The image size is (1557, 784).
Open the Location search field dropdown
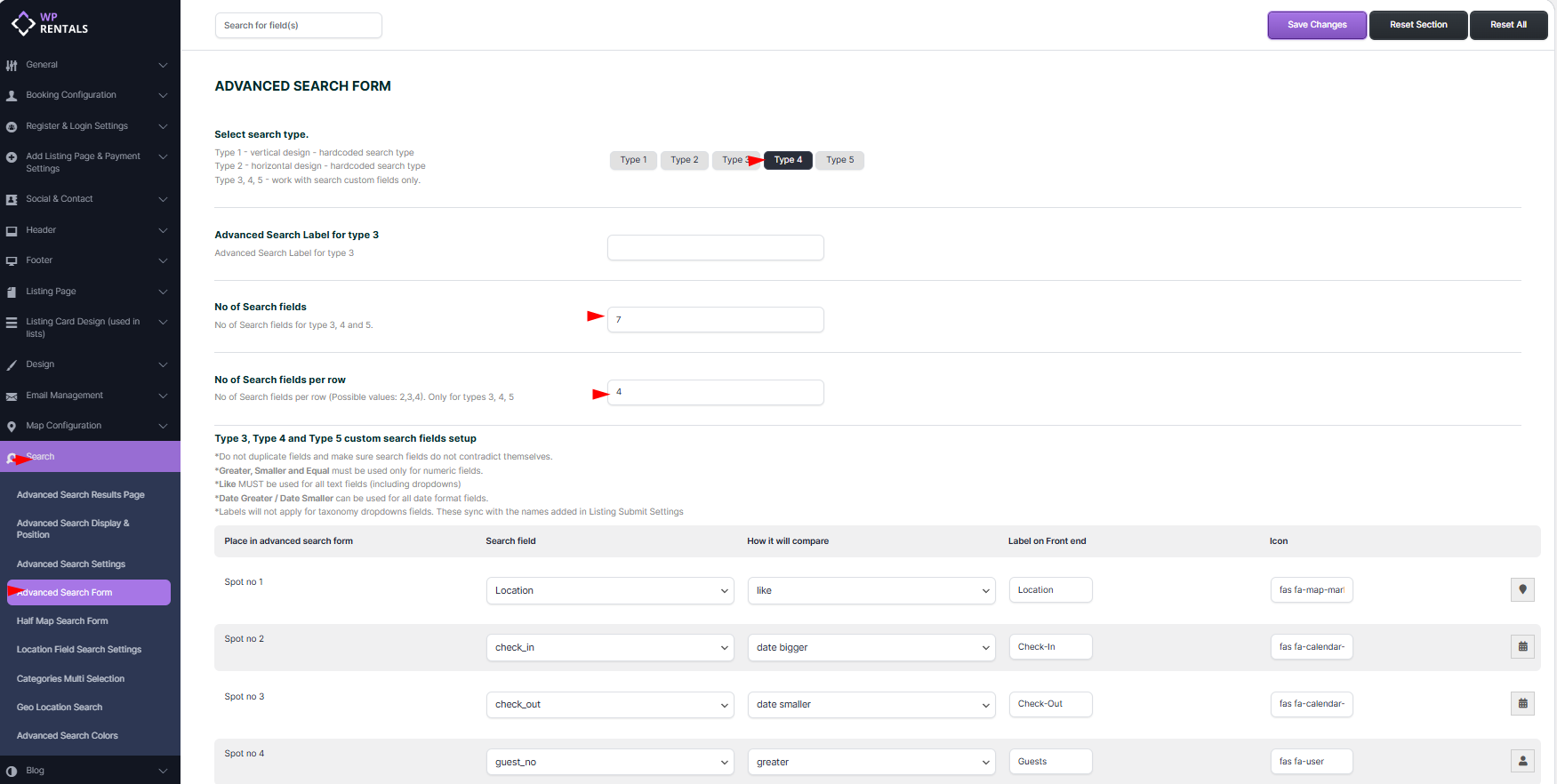(610, 591)
